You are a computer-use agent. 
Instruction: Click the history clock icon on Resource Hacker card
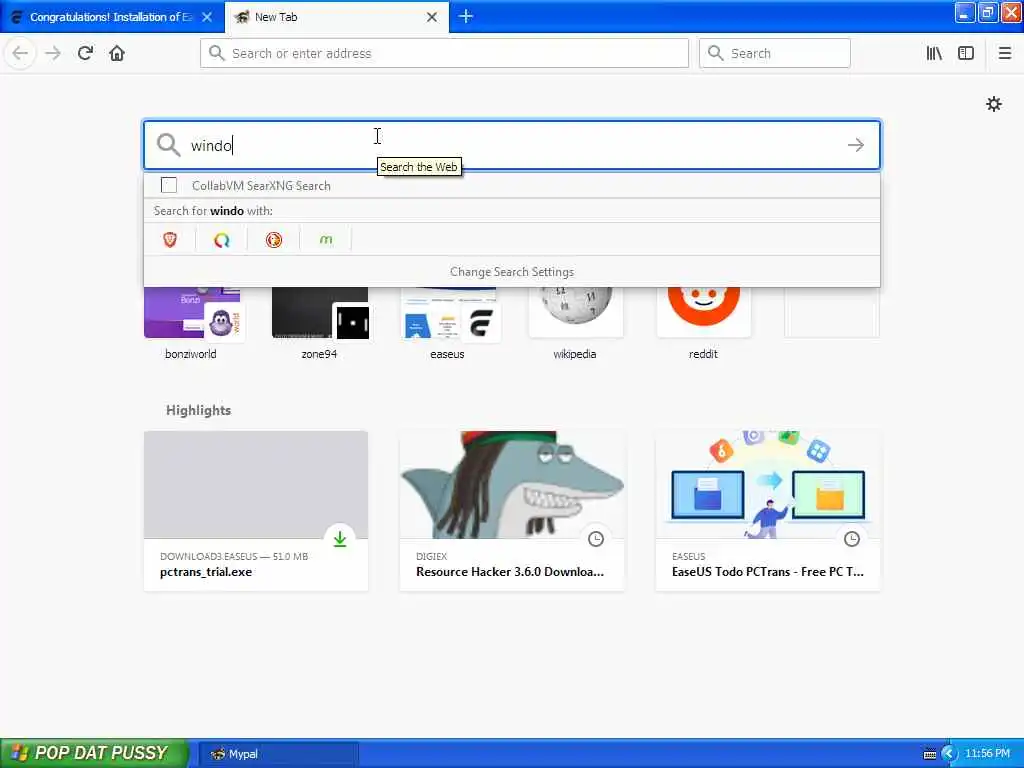(596, 539)
